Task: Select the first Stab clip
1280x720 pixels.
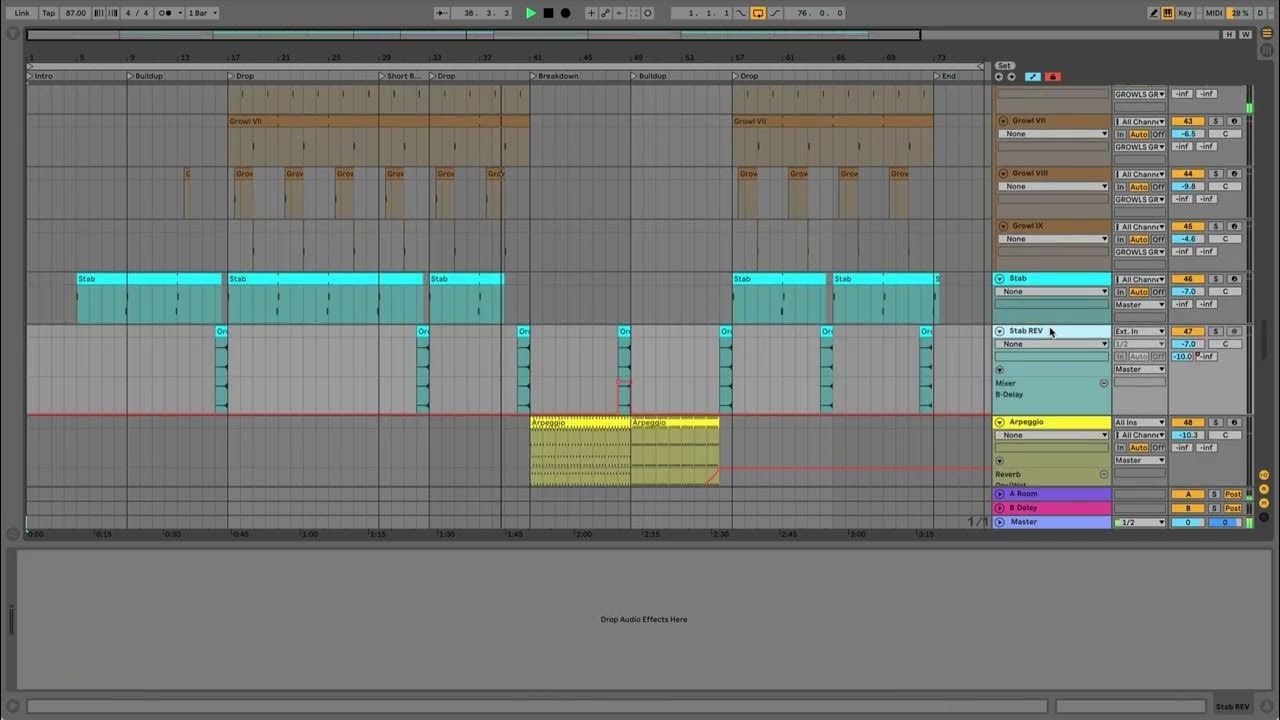Action: tap(149, 279)
